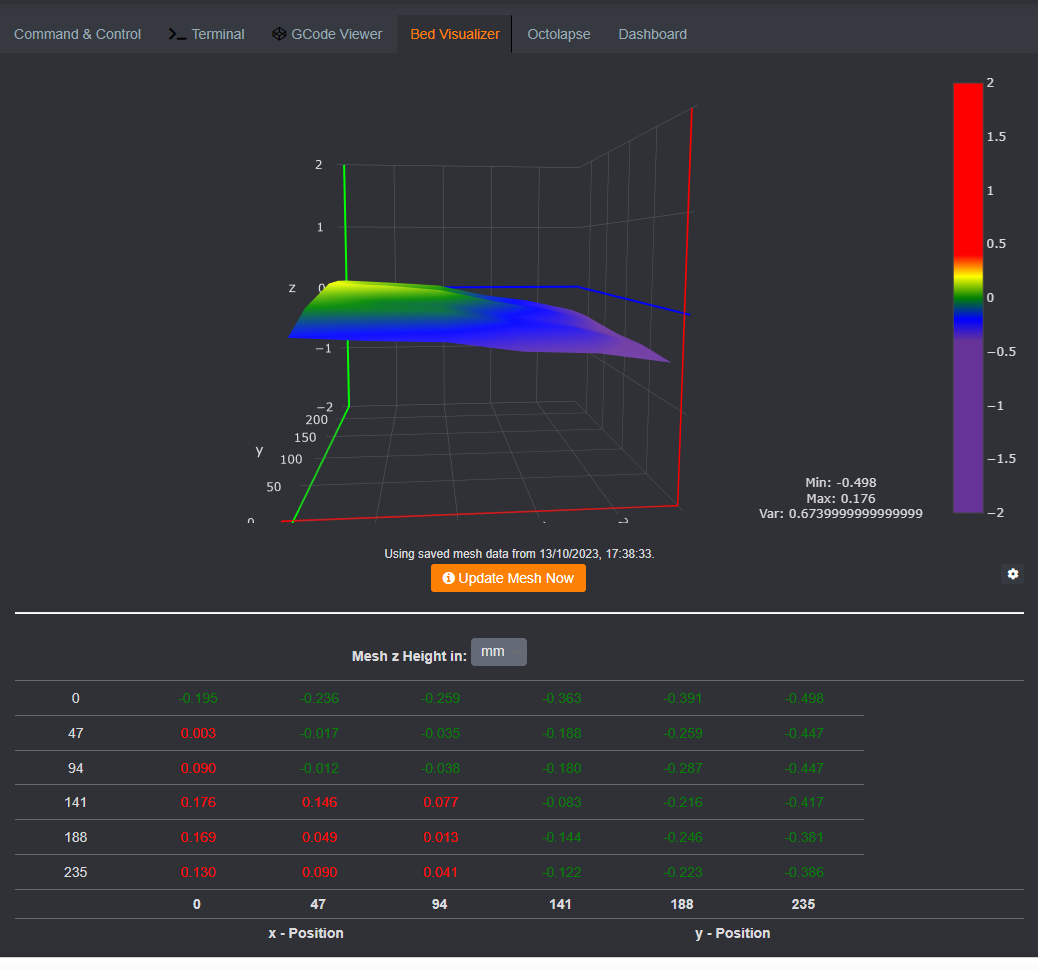This screenshot has height=970, width=1038.
Task: Click the Update Mesh Now button
Action: [508, 578]
